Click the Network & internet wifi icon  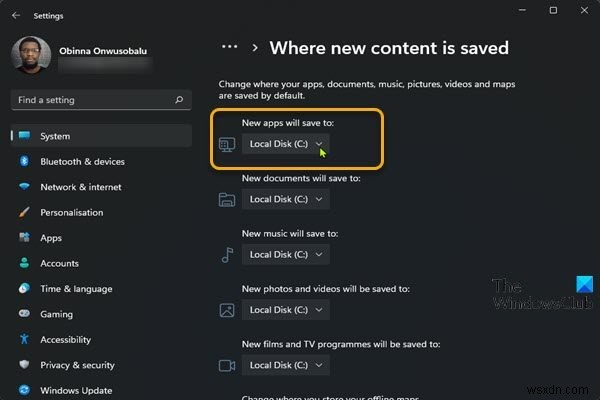tap(22, 187)
